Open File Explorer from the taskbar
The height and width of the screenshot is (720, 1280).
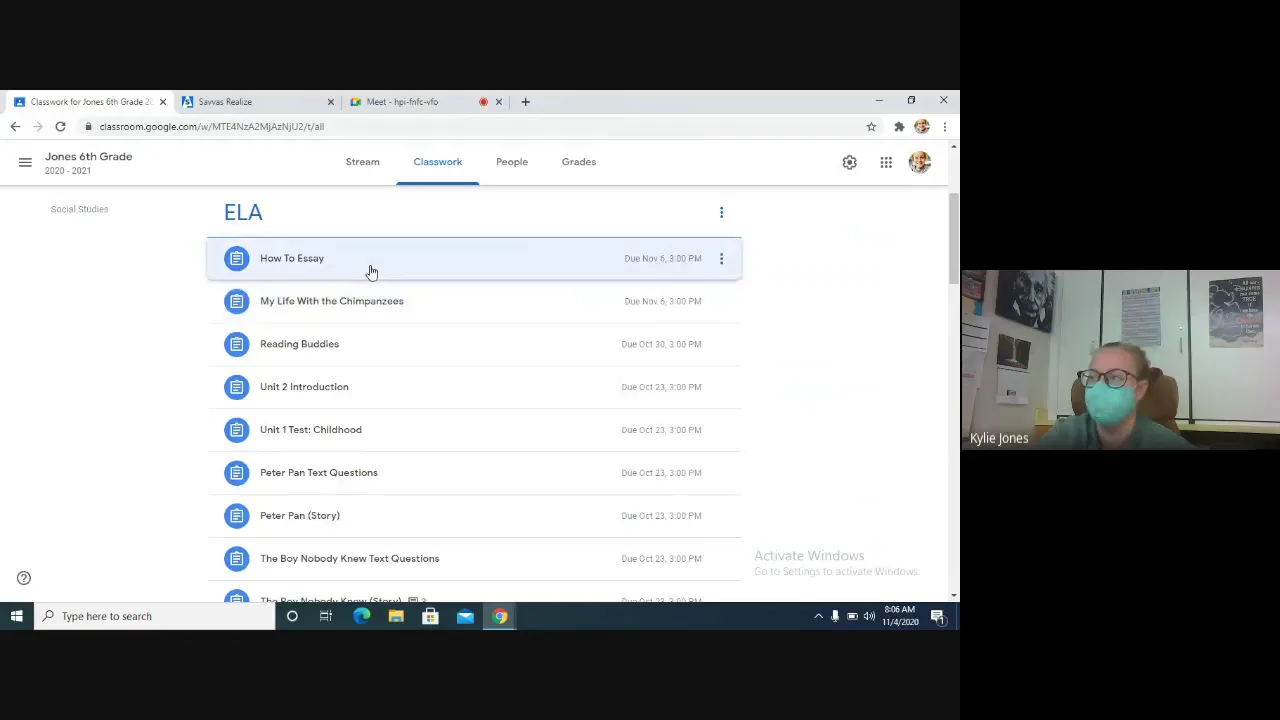pos(396,616)
